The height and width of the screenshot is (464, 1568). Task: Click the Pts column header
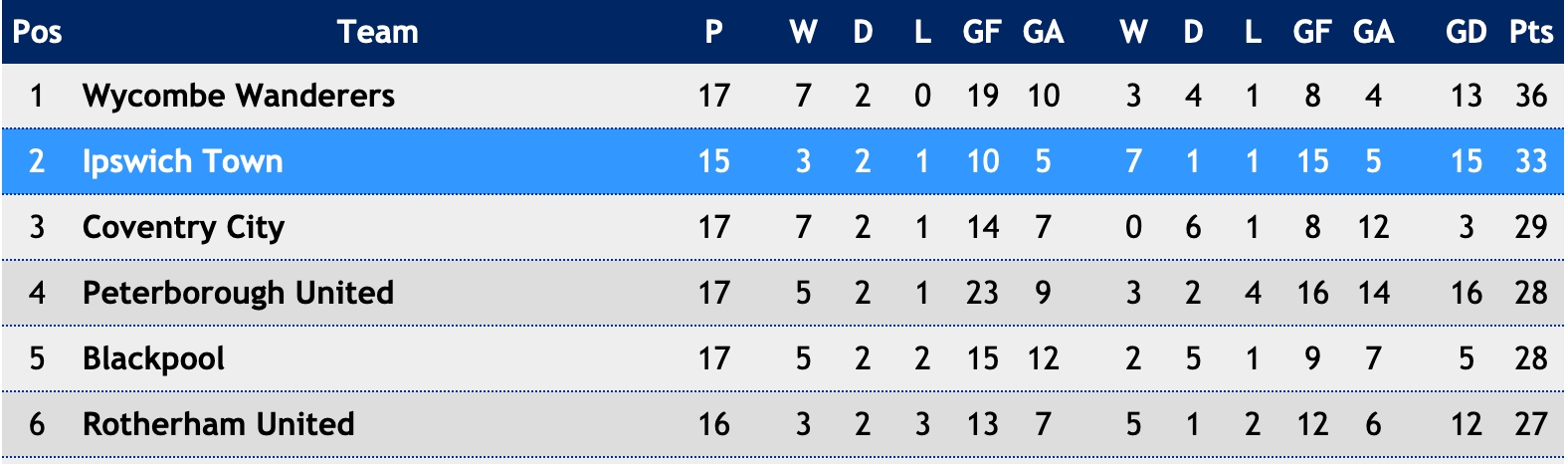[x=1531, y=32]
